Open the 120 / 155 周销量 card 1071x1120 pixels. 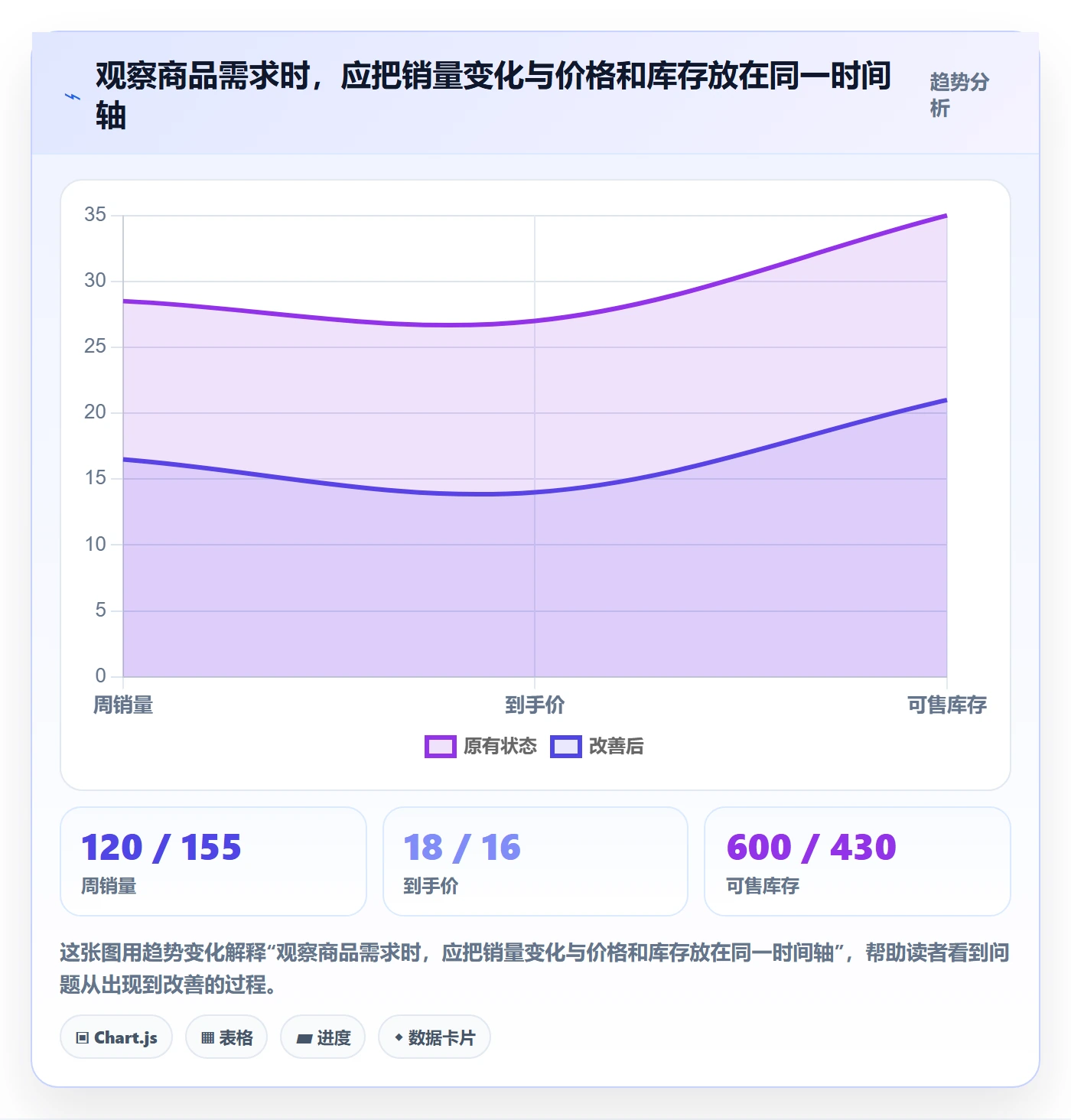click(213, 861)
